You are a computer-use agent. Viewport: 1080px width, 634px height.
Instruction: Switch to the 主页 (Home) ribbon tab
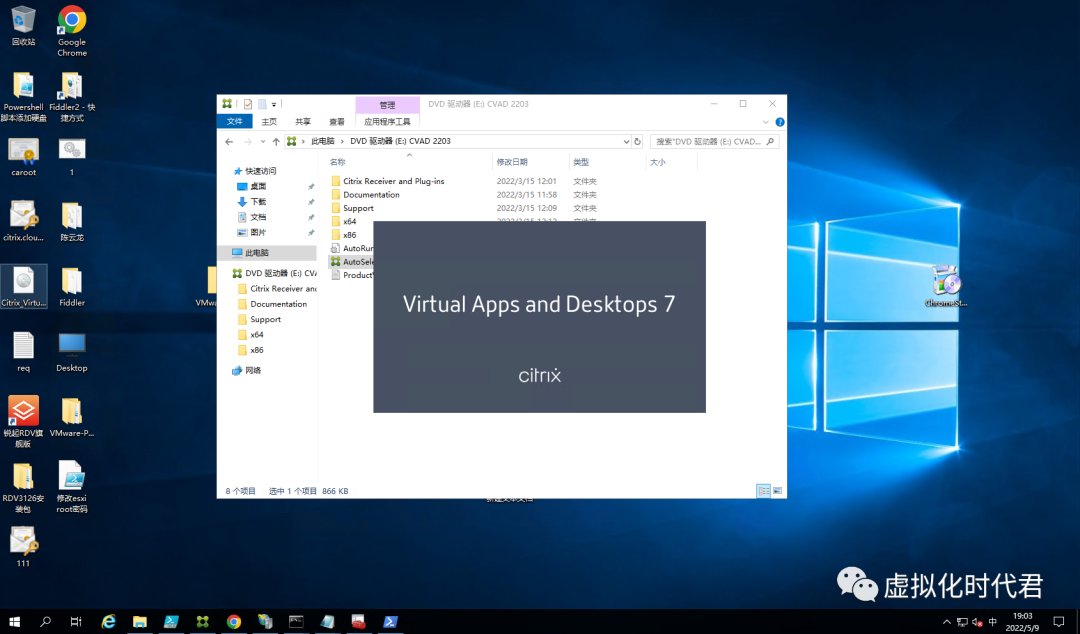[x=269, y=121]
